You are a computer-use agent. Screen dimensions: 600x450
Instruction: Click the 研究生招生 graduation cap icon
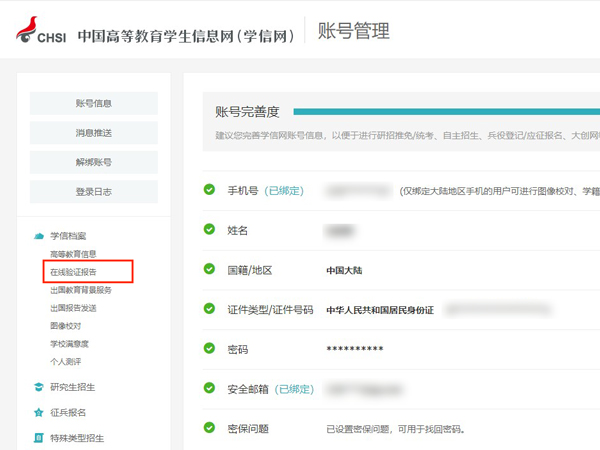[38, 387]
